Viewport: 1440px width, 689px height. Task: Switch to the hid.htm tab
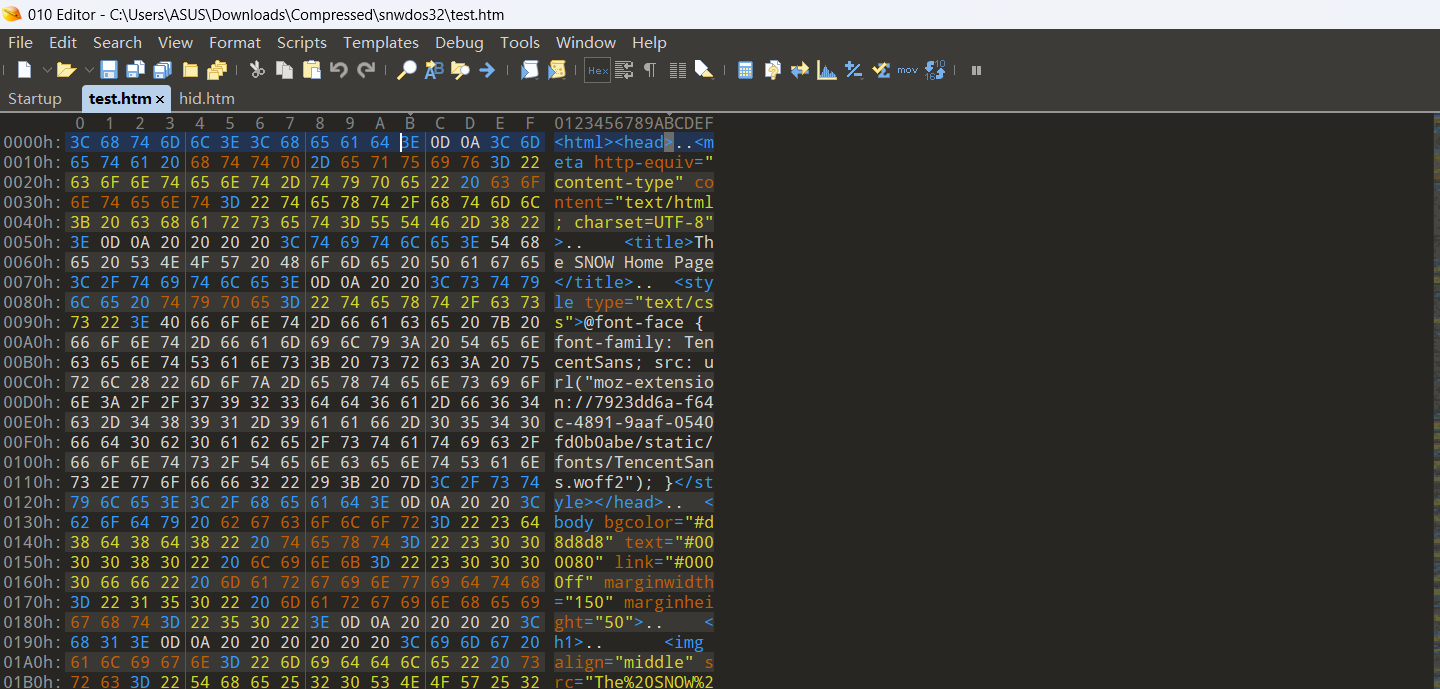207,99
